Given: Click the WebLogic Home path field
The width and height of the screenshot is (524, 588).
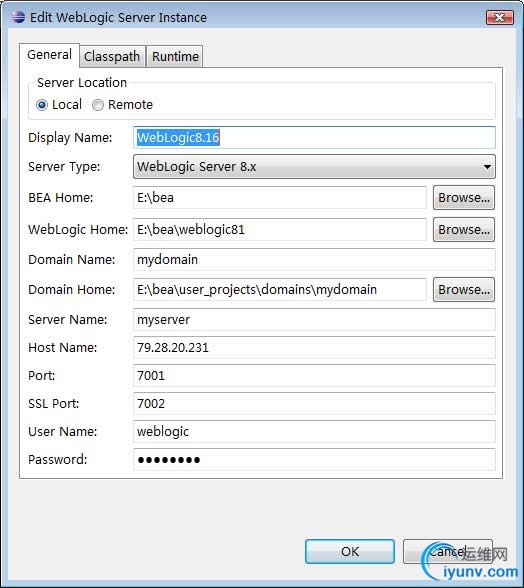Looking at the screenshot, I should tap(279, 230).
